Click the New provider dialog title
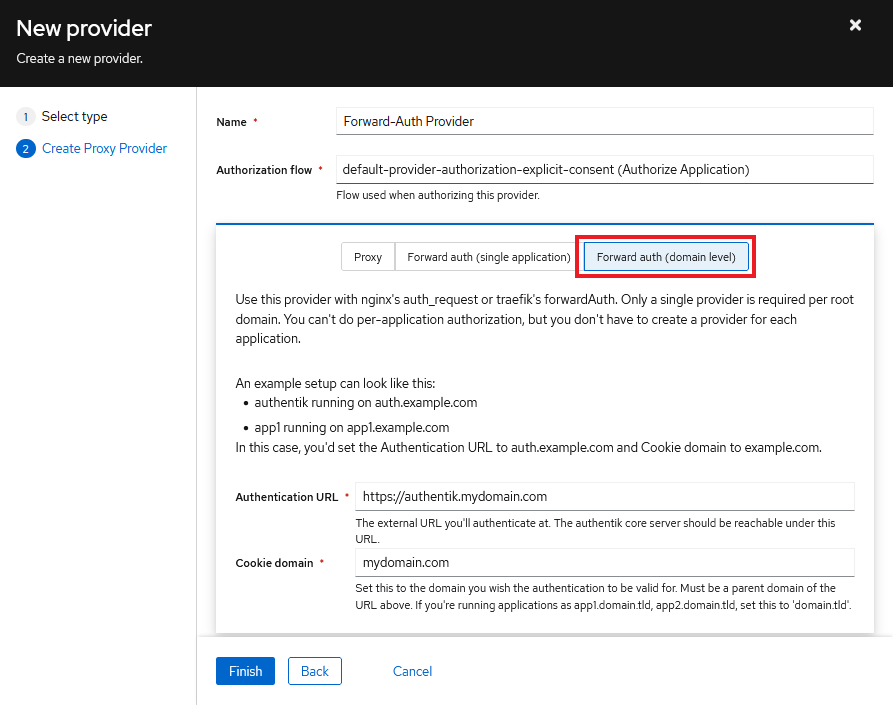This screenshot has height=705, width=893. click(84, 28)
